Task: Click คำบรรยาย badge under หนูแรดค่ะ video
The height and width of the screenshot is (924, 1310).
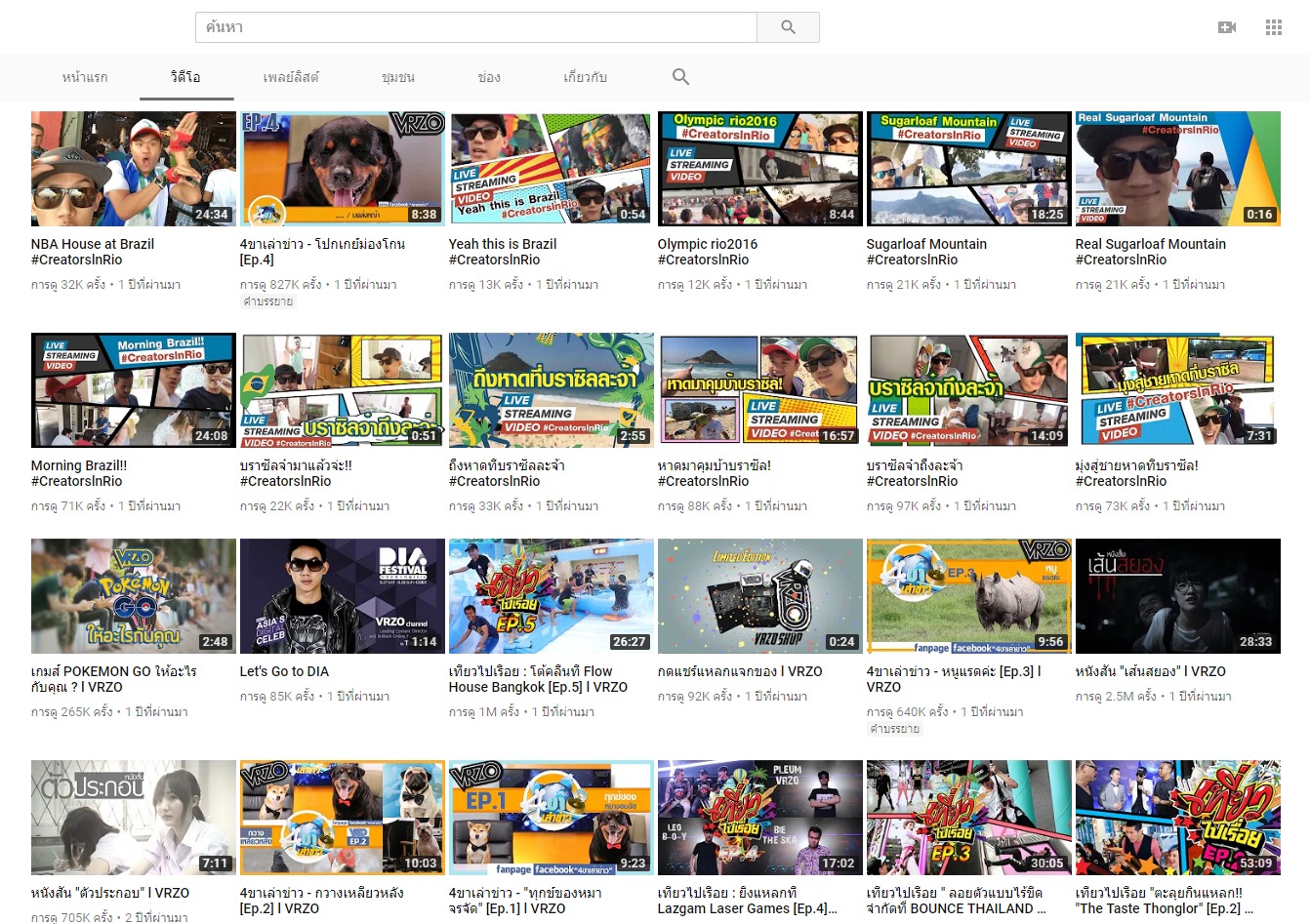Action: (895, 730)
